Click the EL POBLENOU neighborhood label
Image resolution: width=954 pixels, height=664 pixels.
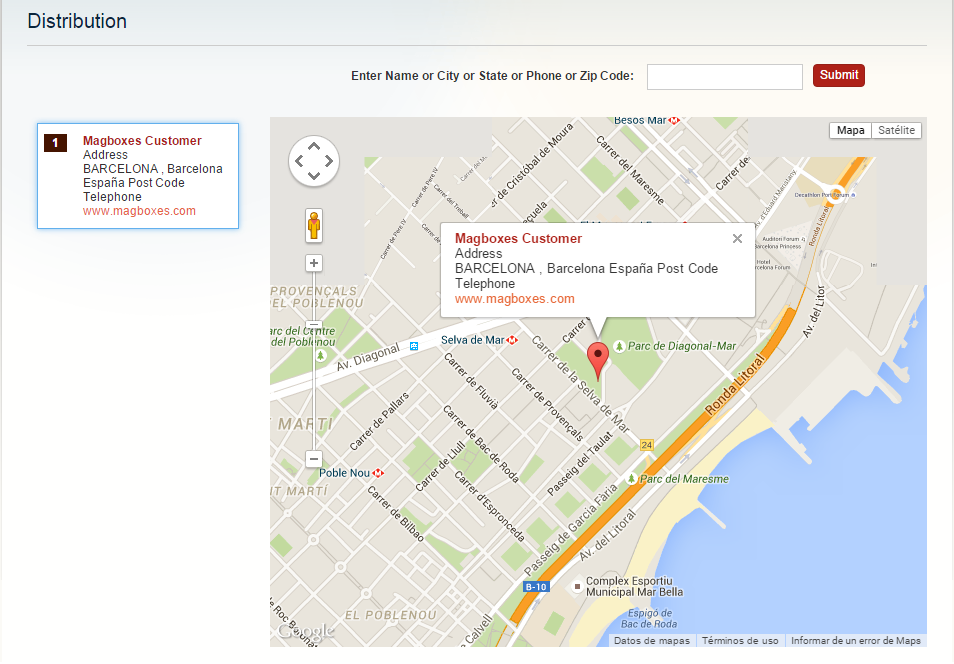click(391, 615)
